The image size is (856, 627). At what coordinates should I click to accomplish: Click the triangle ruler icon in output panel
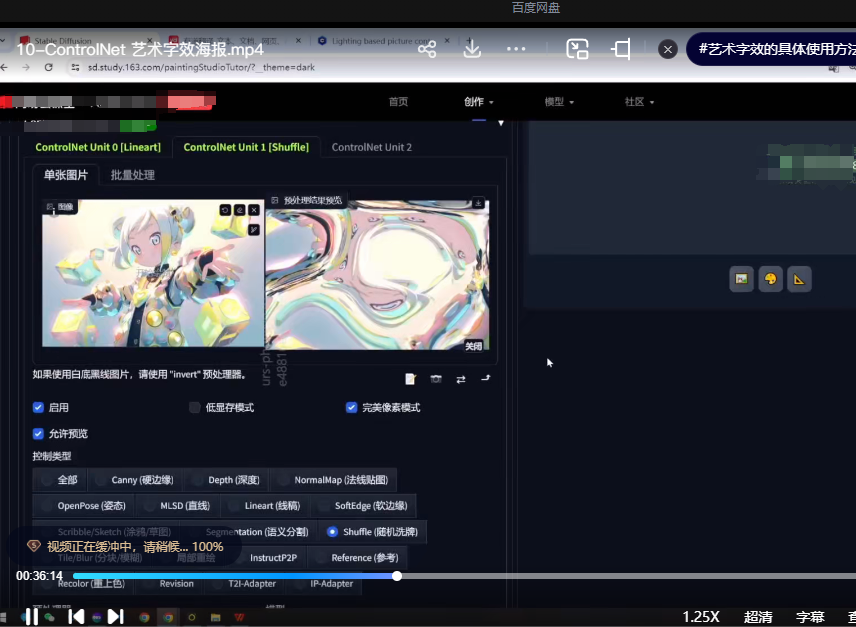click(x=799, y=279)
